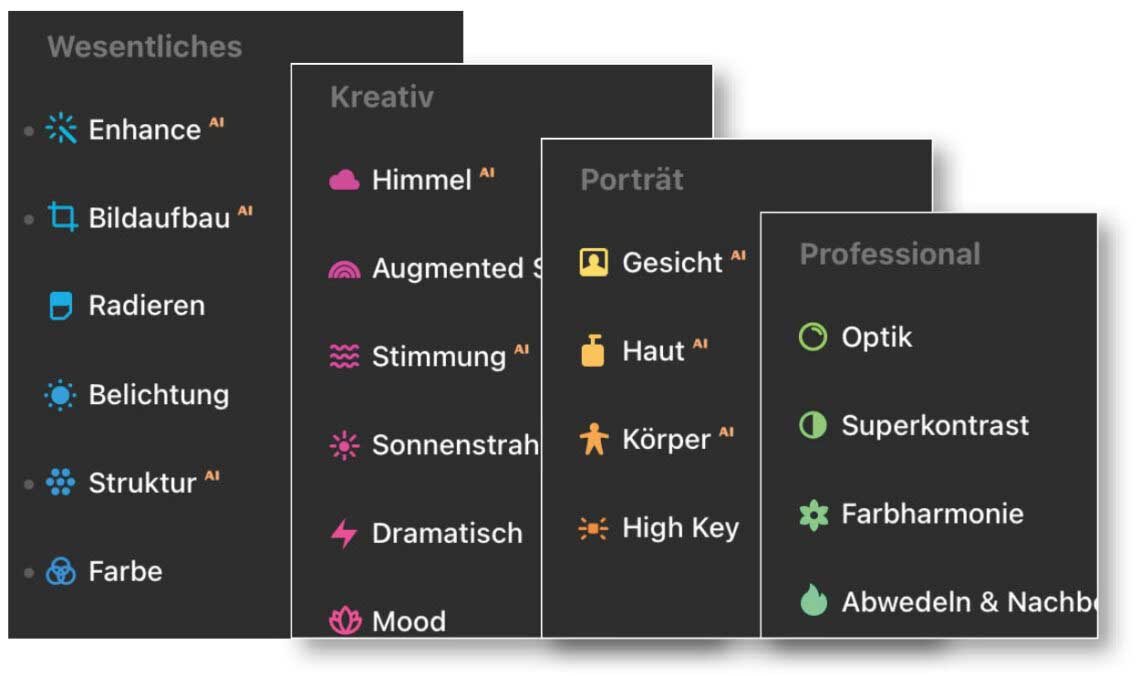Click the Gesicht portrait icon
This screenshot has height=676, width=1140.
click(594, 263)
